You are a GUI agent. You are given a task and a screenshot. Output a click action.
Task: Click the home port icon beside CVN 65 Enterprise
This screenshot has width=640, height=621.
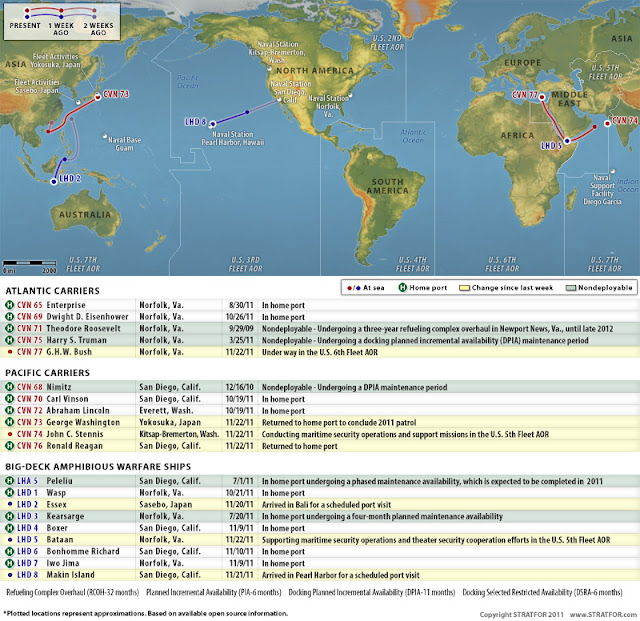[x=9, y=305]
